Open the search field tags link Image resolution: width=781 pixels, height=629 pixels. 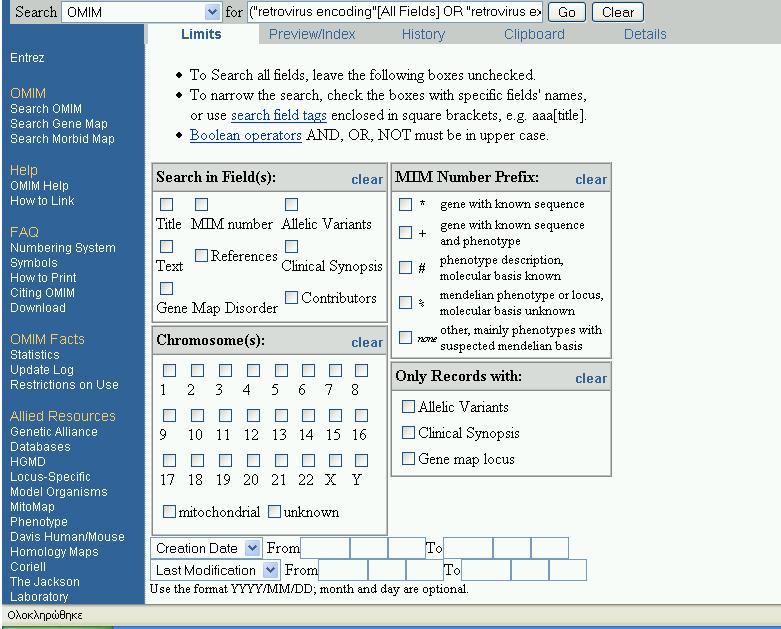tap(279, 115)
